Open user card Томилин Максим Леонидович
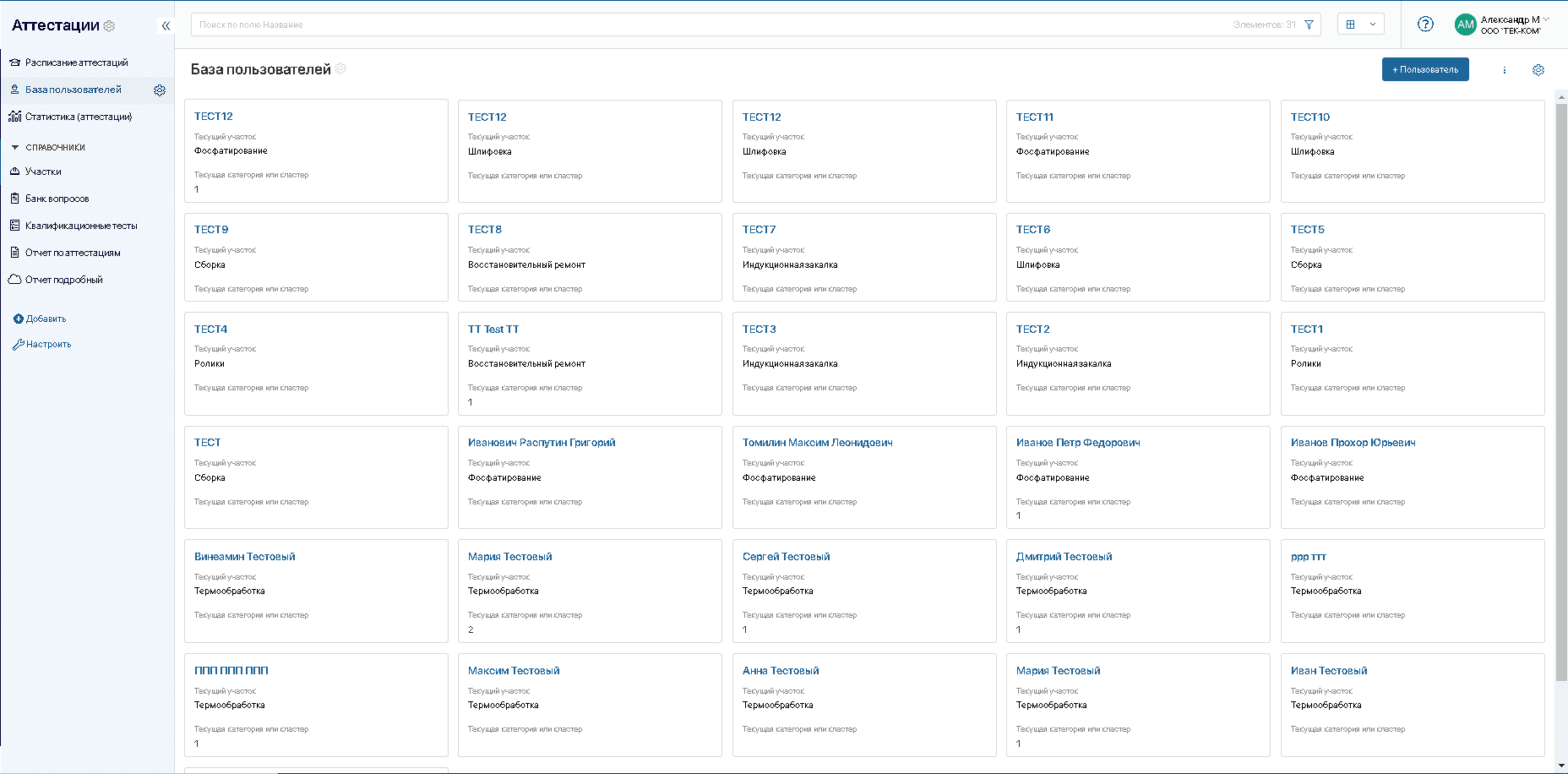This screenshot has width=1568, height=774. pyautogui.click(x=817, y=443)
